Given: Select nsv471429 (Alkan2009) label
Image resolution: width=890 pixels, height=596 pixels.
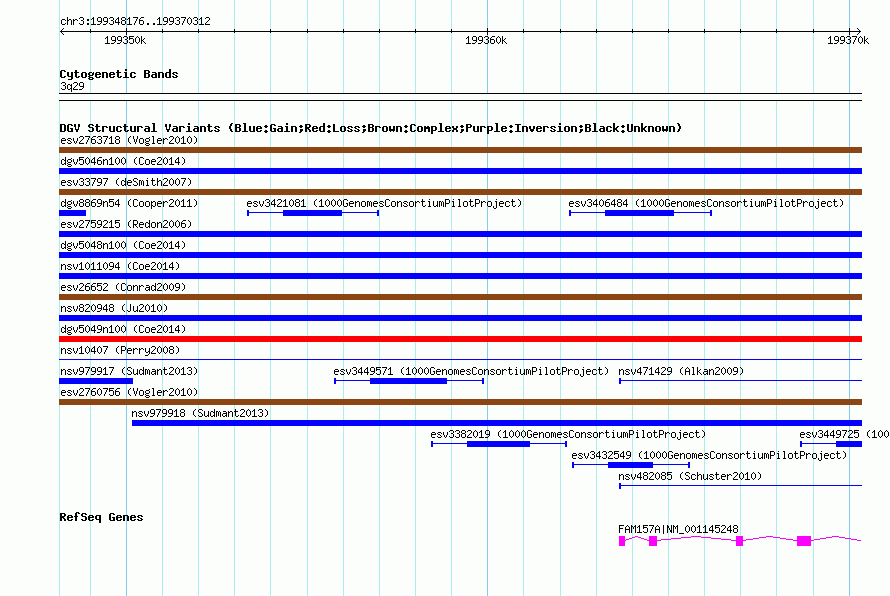Looking at the screenshot, I should pyautogui.click(x=681, y=371).
